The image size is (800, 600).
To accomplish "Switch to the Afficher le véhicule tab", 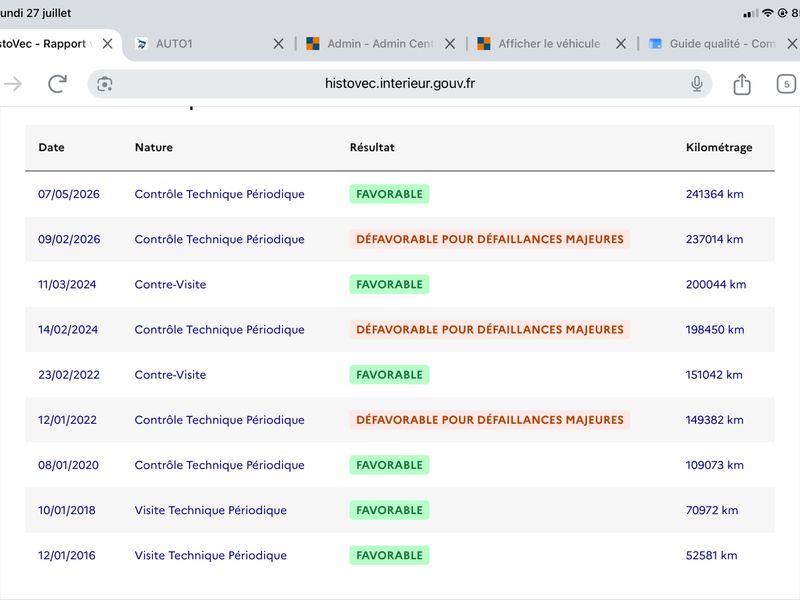I will coord(549,44).
